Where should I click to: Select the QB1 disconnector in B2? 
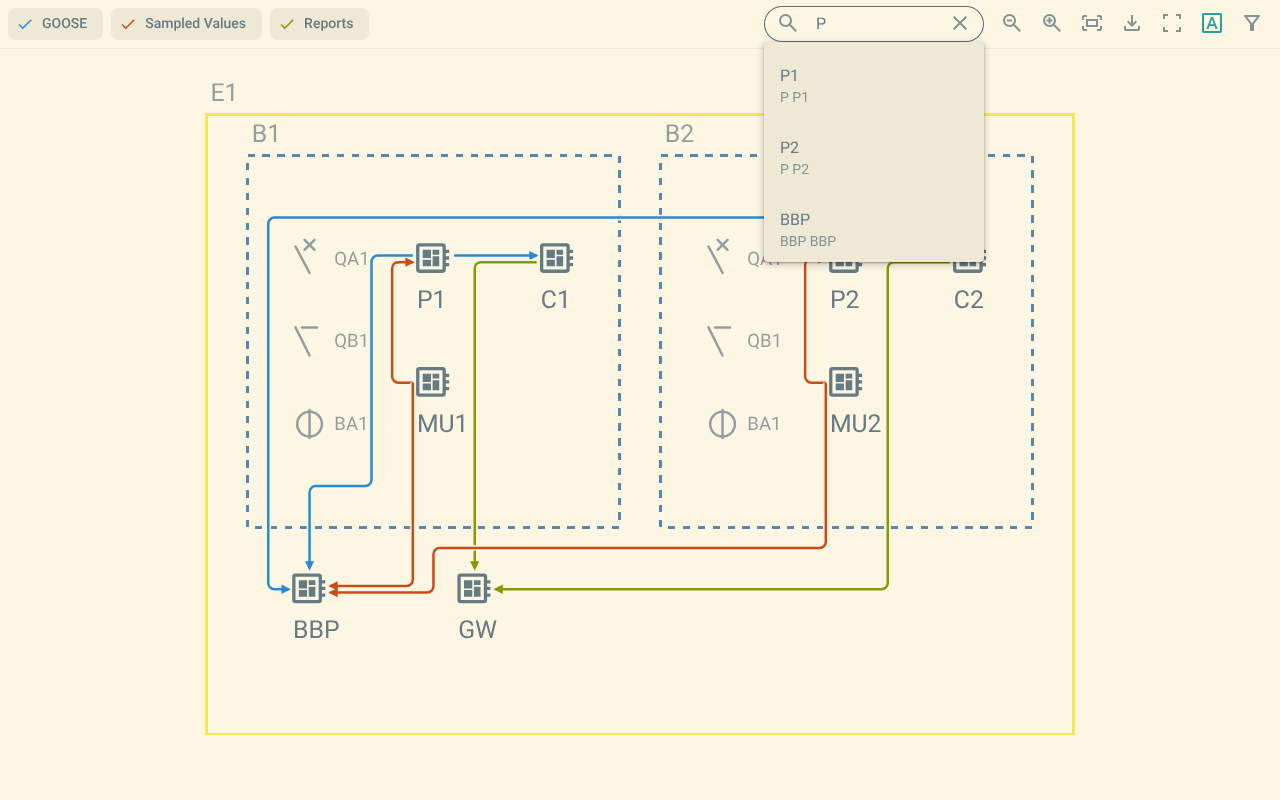[x=720, y=341]
